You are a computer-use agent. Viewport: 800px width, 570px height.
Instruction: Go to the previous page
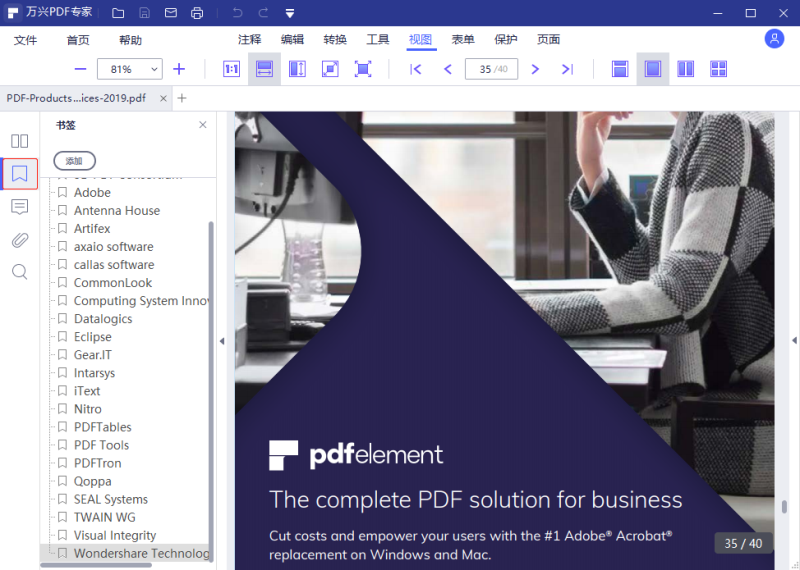[448, 69]
